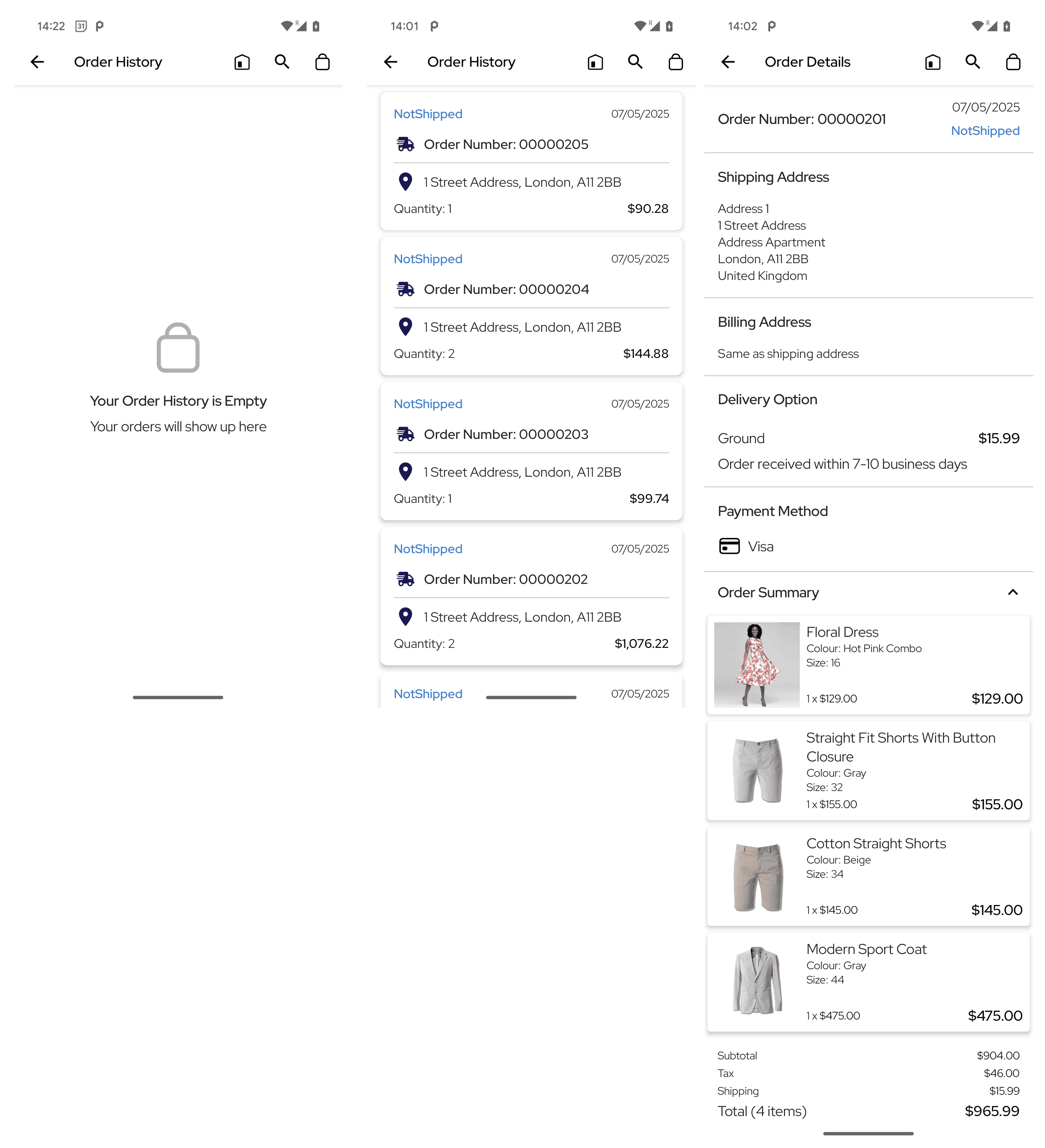Tap NotShipped status in Order Details header

[985, 131]
